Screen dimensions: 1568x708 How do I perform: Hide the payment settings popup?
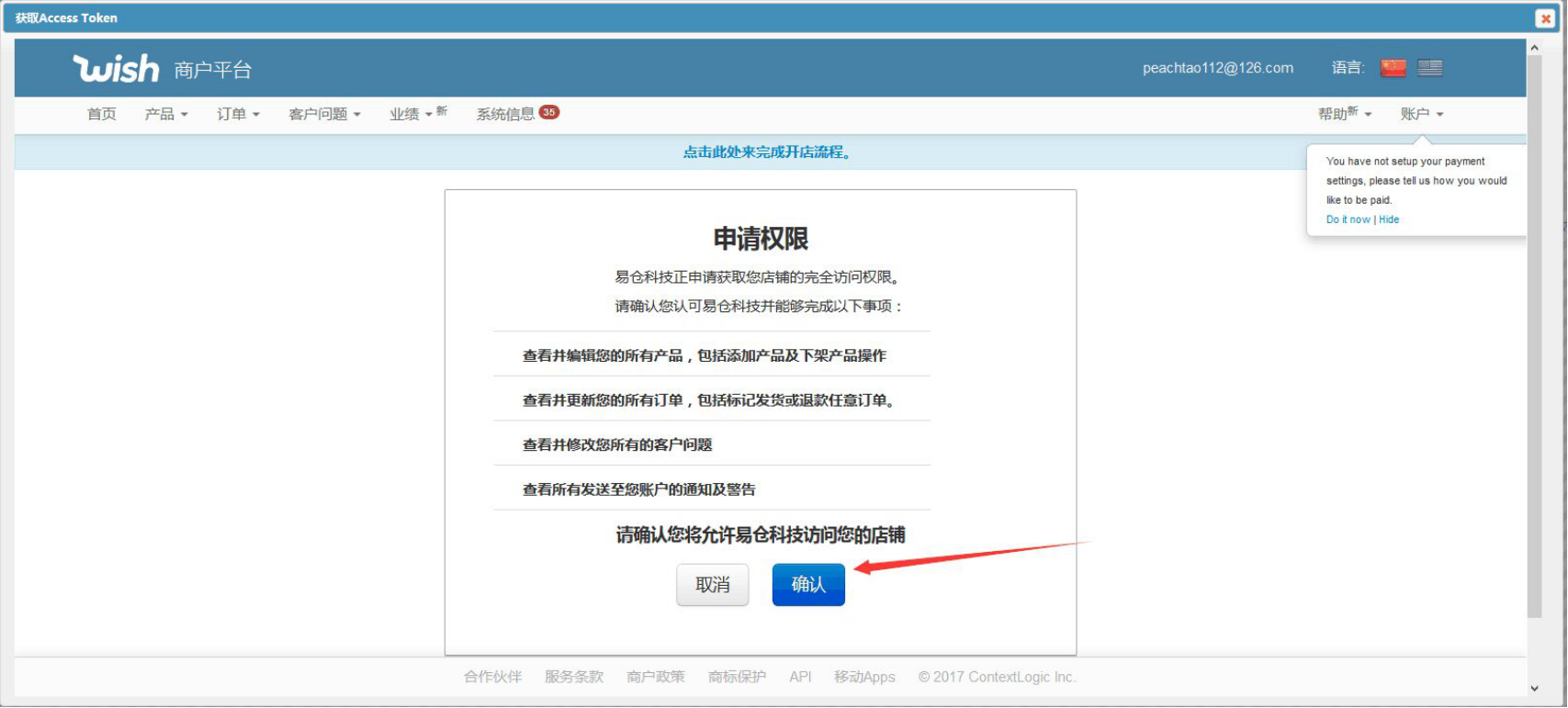[x=1389, y=219]
